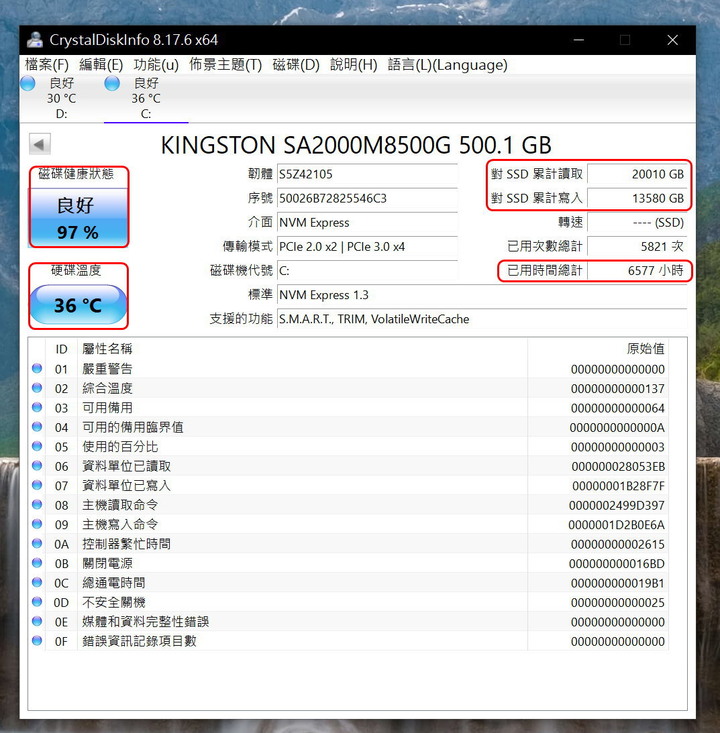This screenshot has width=720, height=733.
Task: Click the previous disk arrow button
Action: (x=40, y=144)
